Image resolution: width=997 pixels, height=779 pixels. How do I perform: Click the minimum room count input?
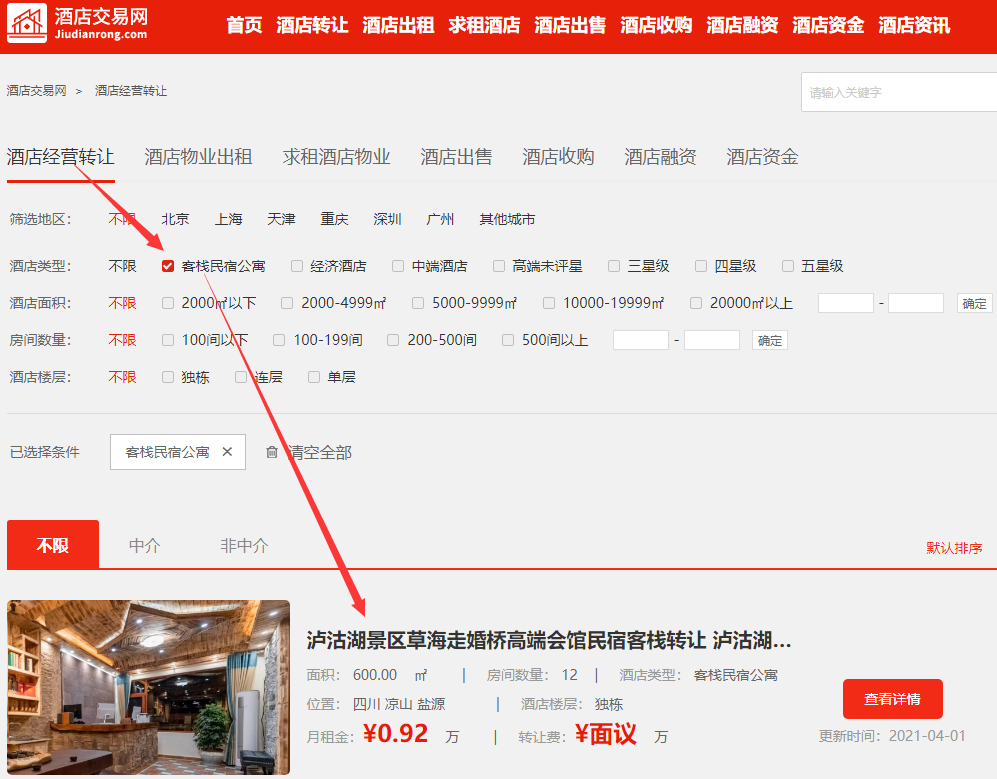click(x=640, y=340)
